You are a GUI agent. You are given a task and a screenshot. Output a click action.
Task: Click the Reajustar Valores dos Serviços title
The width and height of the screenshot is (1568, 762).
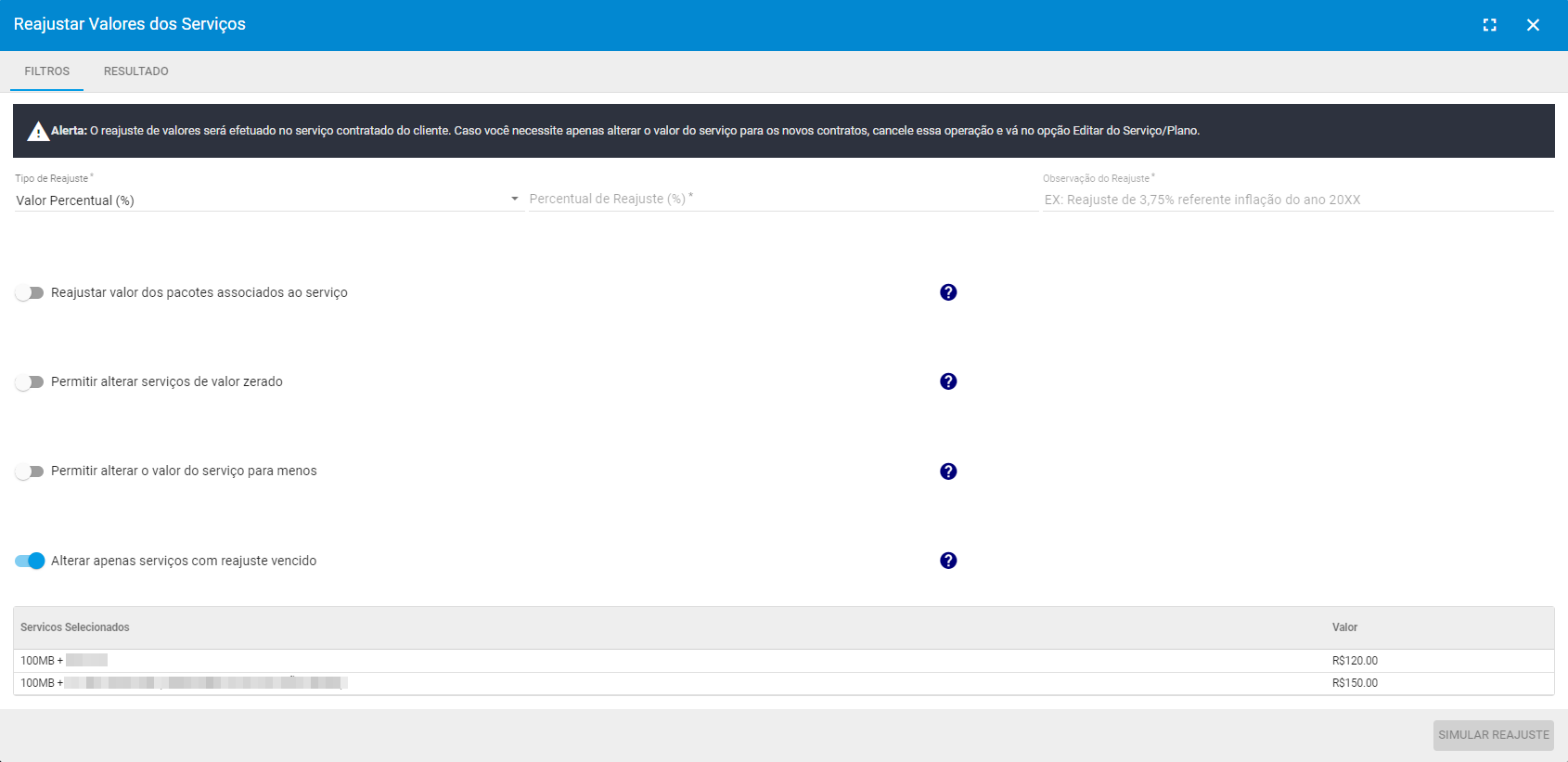click(x=130, y=24)
